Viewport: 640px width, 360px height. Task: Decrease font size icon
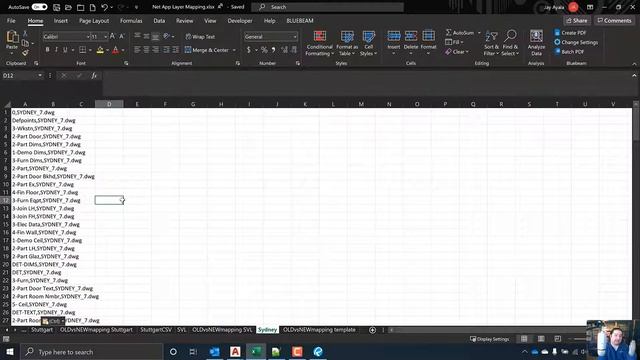click(x=122, y=36)
